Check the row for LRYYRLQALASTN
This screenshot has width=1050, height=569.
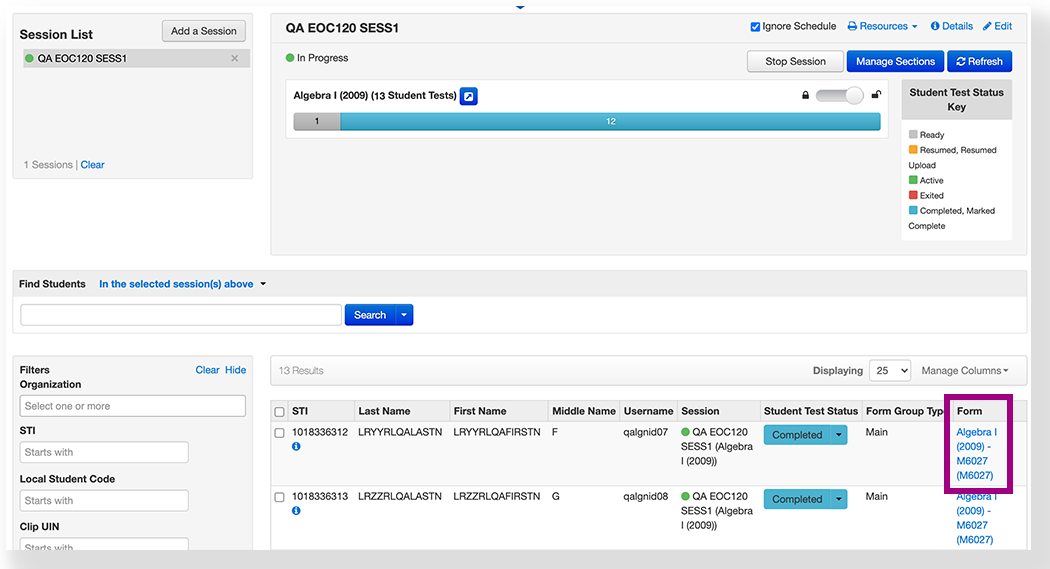(279, 433)
